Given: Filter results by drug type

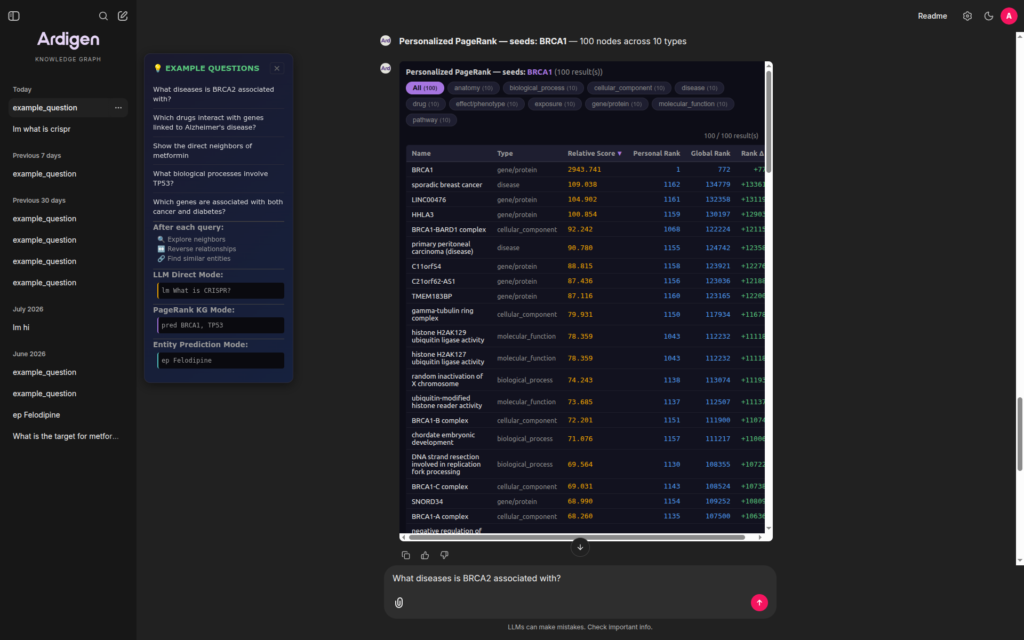Looking at the screenshot, I should coord(426,104).
